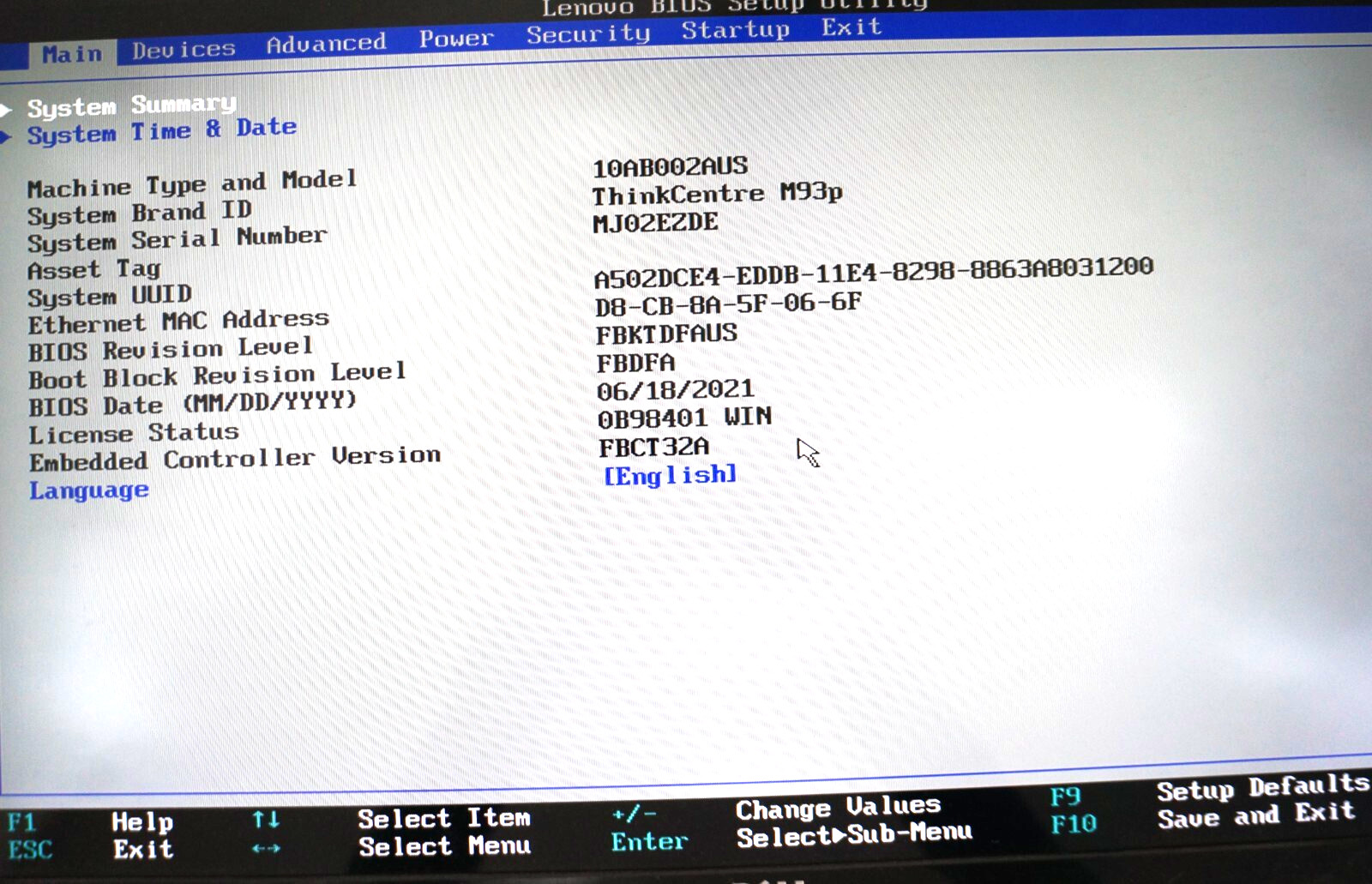Click the Boot Block Revision Level label
Image resolution: width=1372 pixels, height=884 pixels.
(217, 375)
